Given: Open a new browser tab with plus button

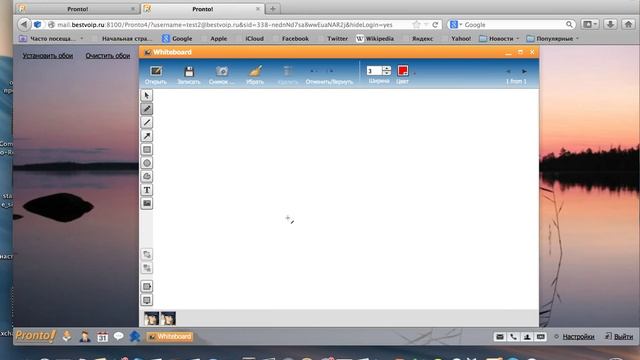Looking at the screenshot, I should click(x=273, y=9).
